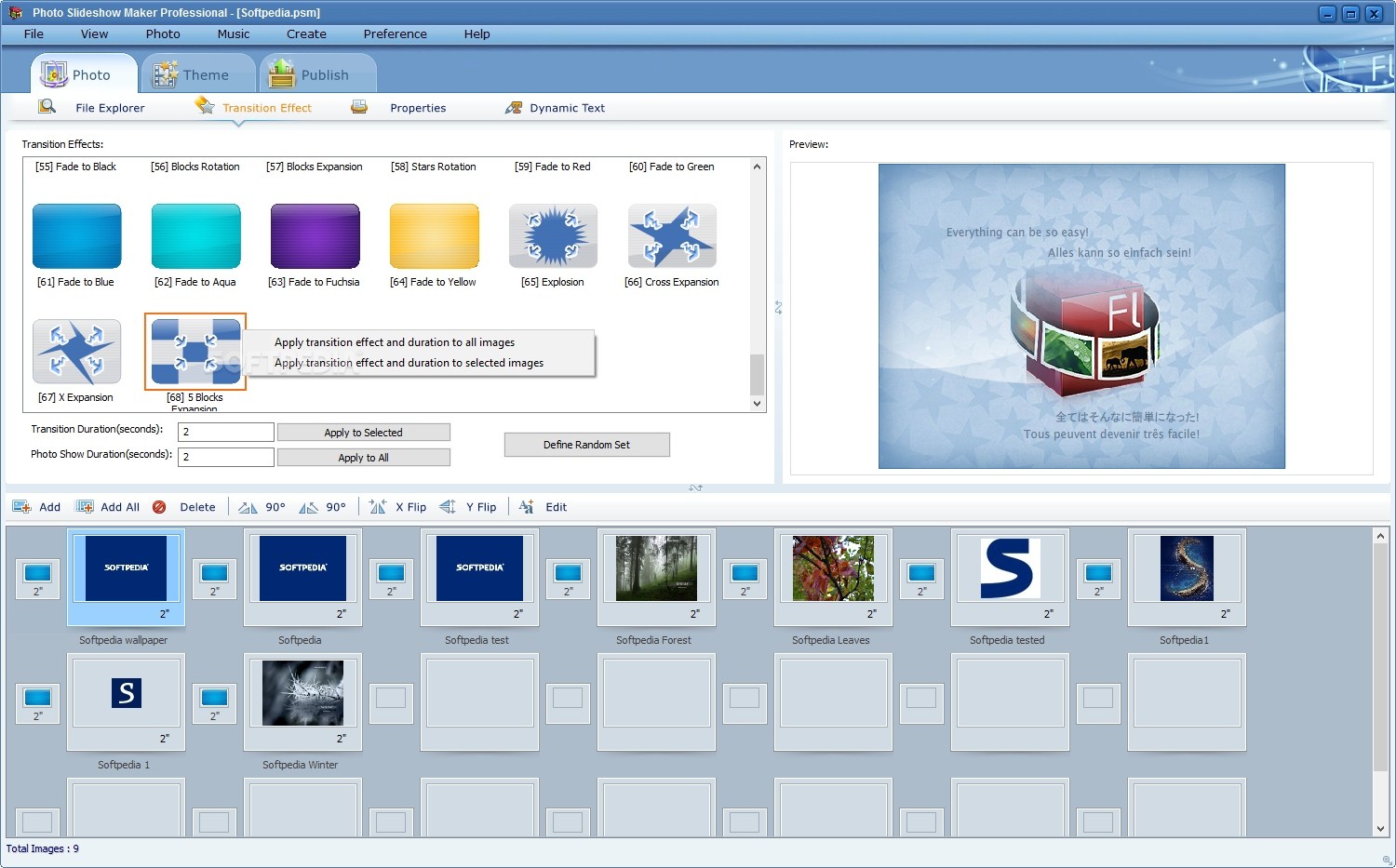The width and height of the screenshot is (1396, 868).
Task: Click photo storyboard scroll up arrow
Action: pos(1380,536)
